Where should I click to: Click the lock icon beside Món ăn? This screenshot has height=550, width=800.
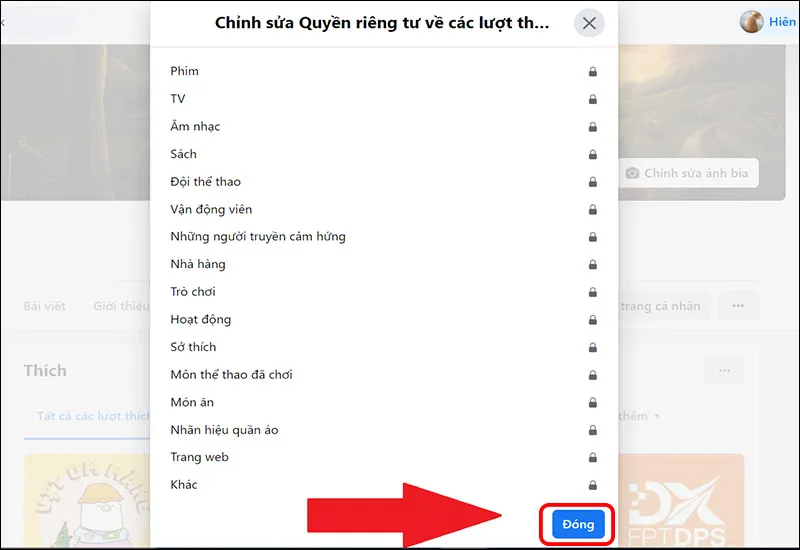tap(592, 403)
